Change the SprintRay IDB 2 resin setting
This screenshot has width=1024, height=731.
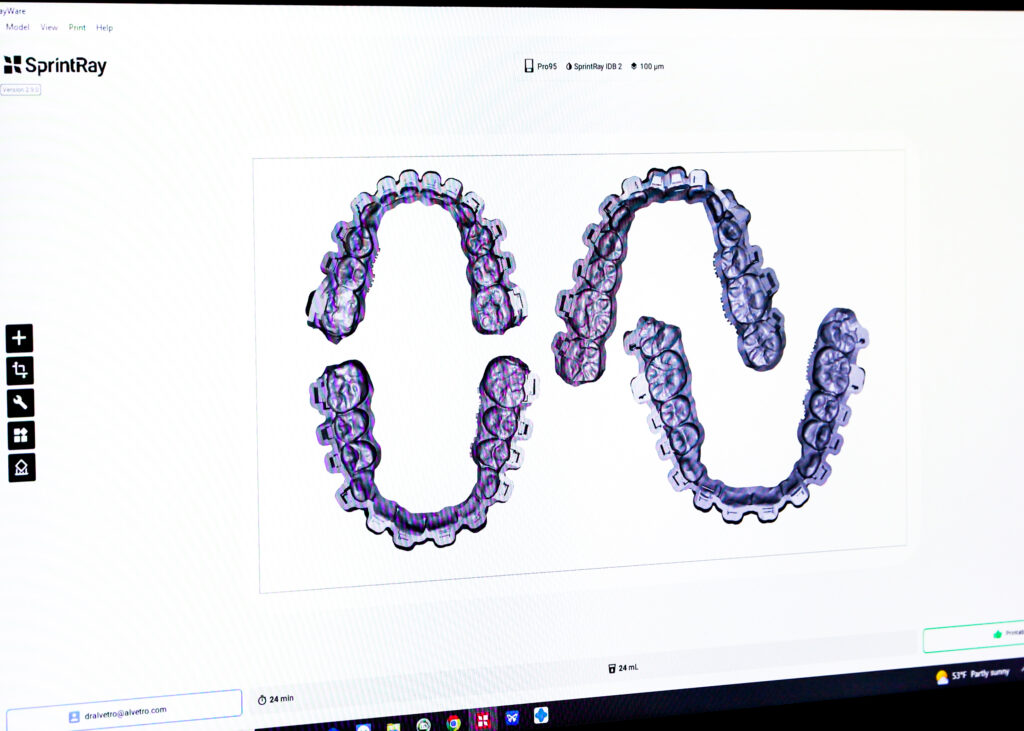click(x=594, y=66)
